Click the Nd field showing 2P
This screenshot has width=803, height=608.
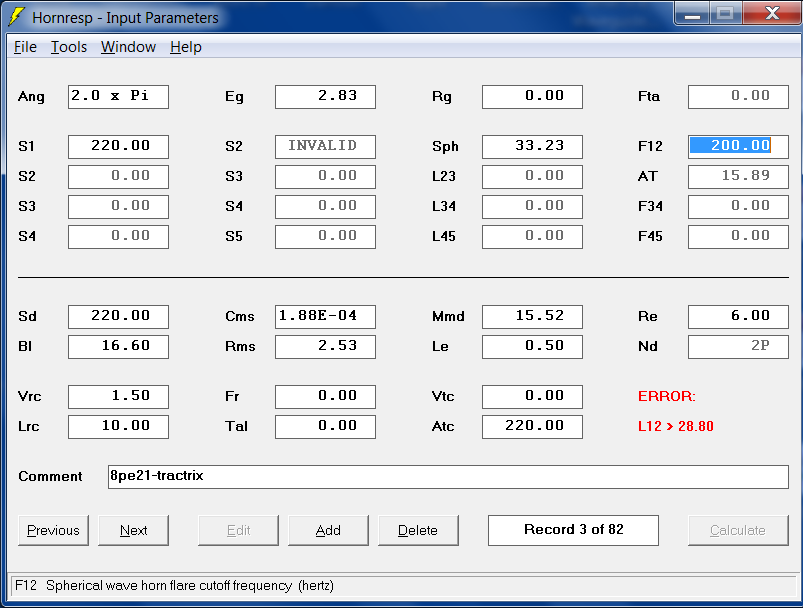(x=738, y=347)
